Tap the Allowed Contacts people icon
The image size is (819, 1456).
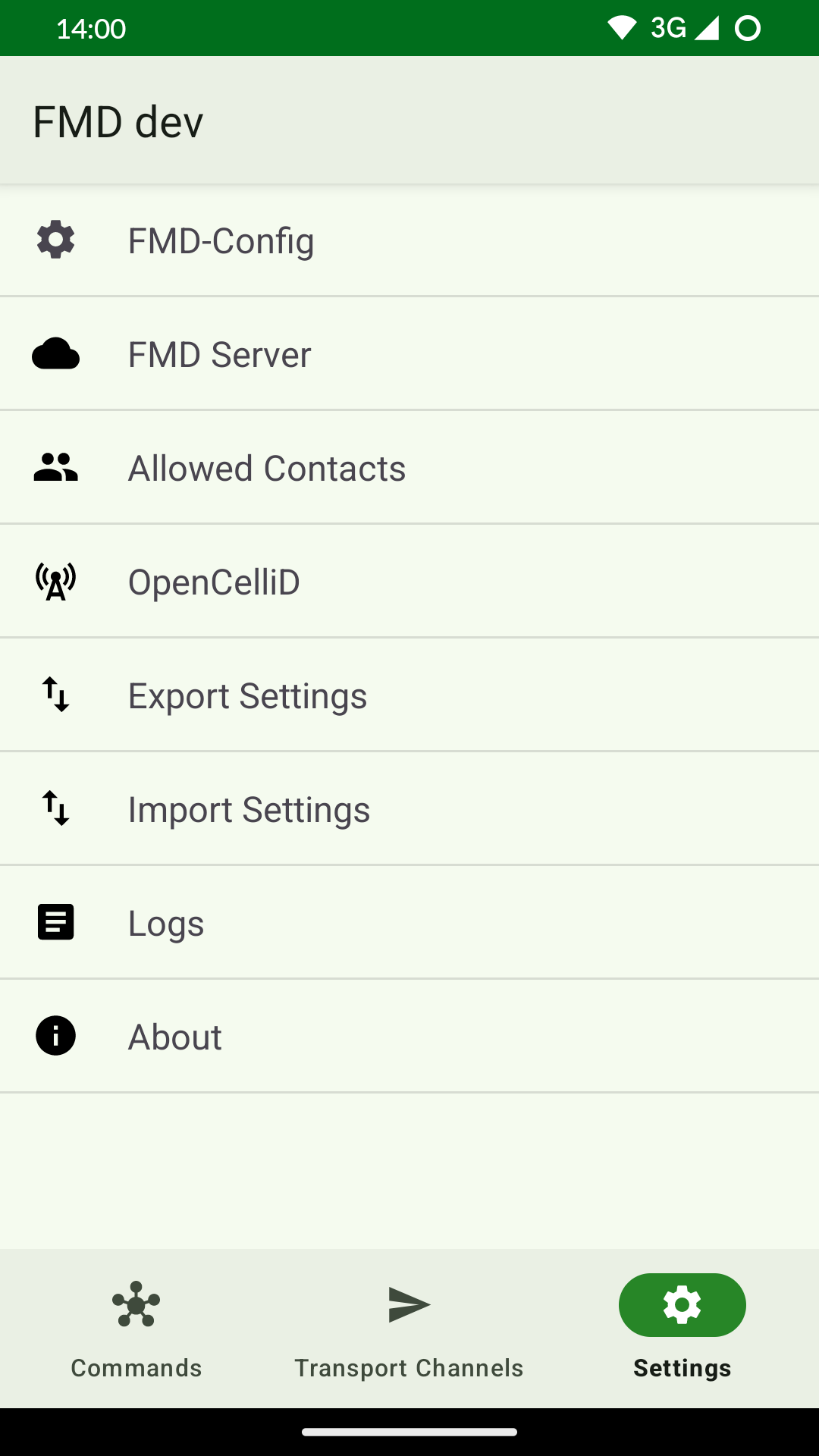click(x=56, y=467)
